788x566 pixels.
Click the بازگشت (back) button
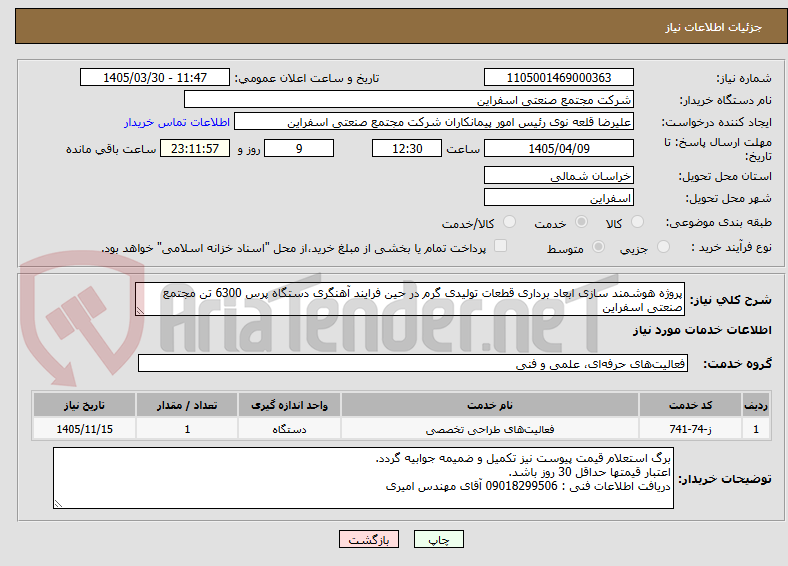coord(369,539)
